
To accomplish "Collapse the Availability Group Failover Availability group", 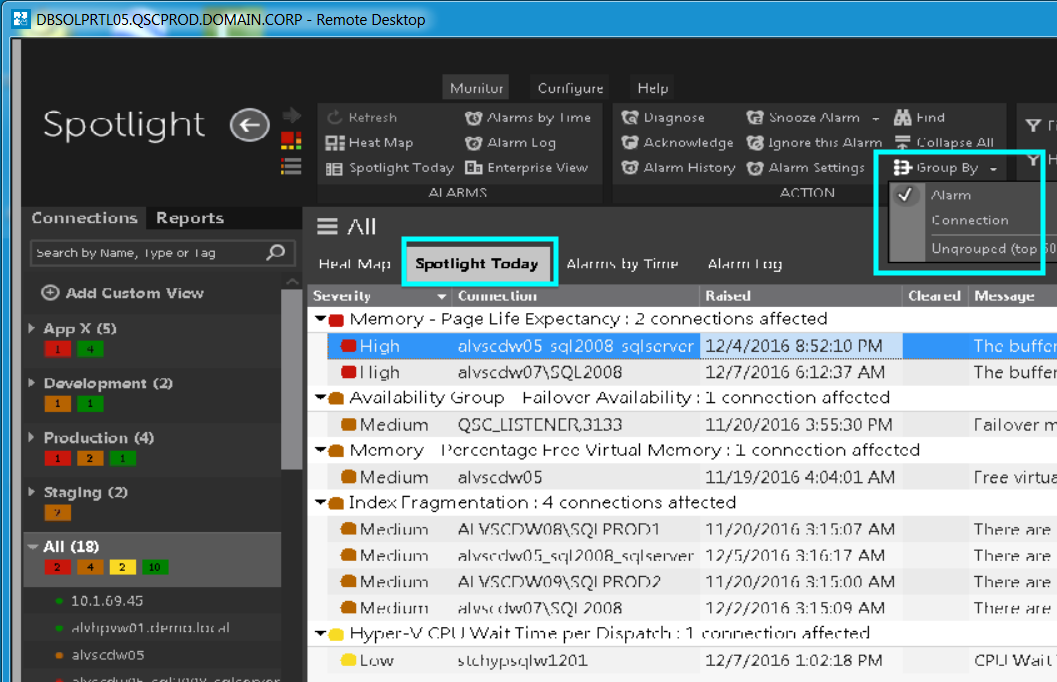I will pyautogui.click(x=321, y=398).
